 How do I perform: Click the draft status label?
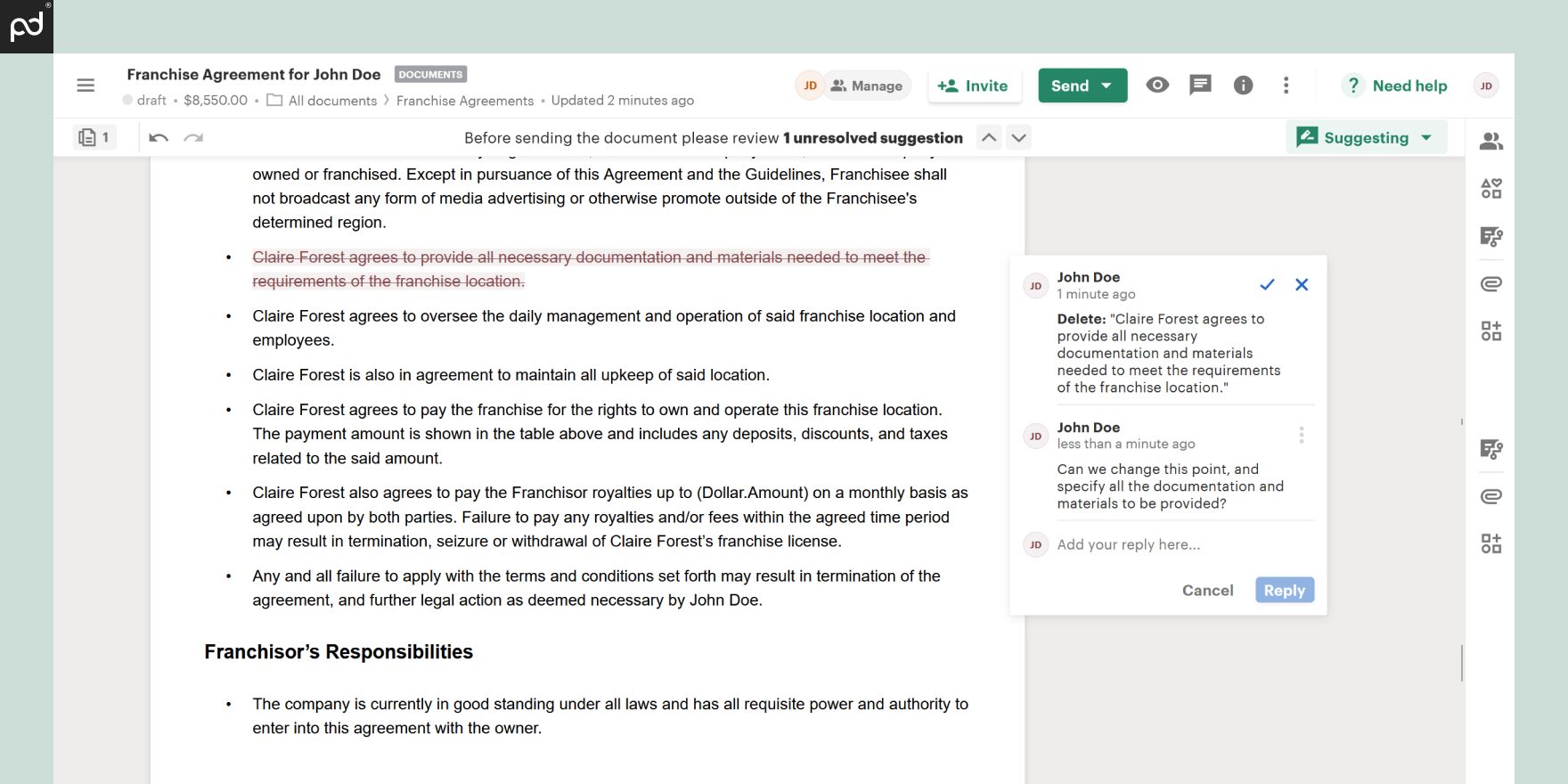pyautogui.click(x=144, y=100)
